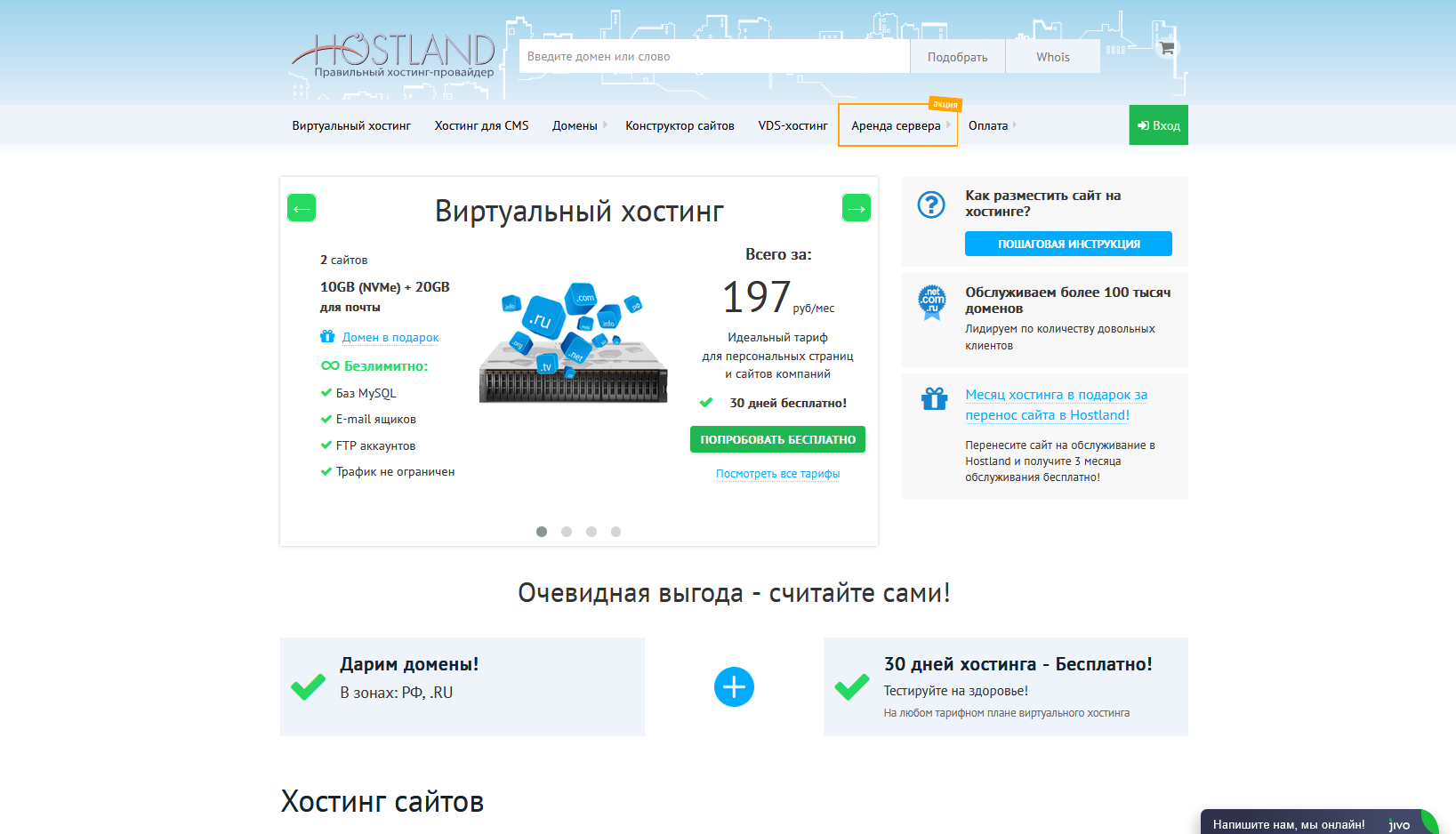The image size is (1456, 834).
Task: Click the 197 руб/мес price text
Action: coord(777,297)
